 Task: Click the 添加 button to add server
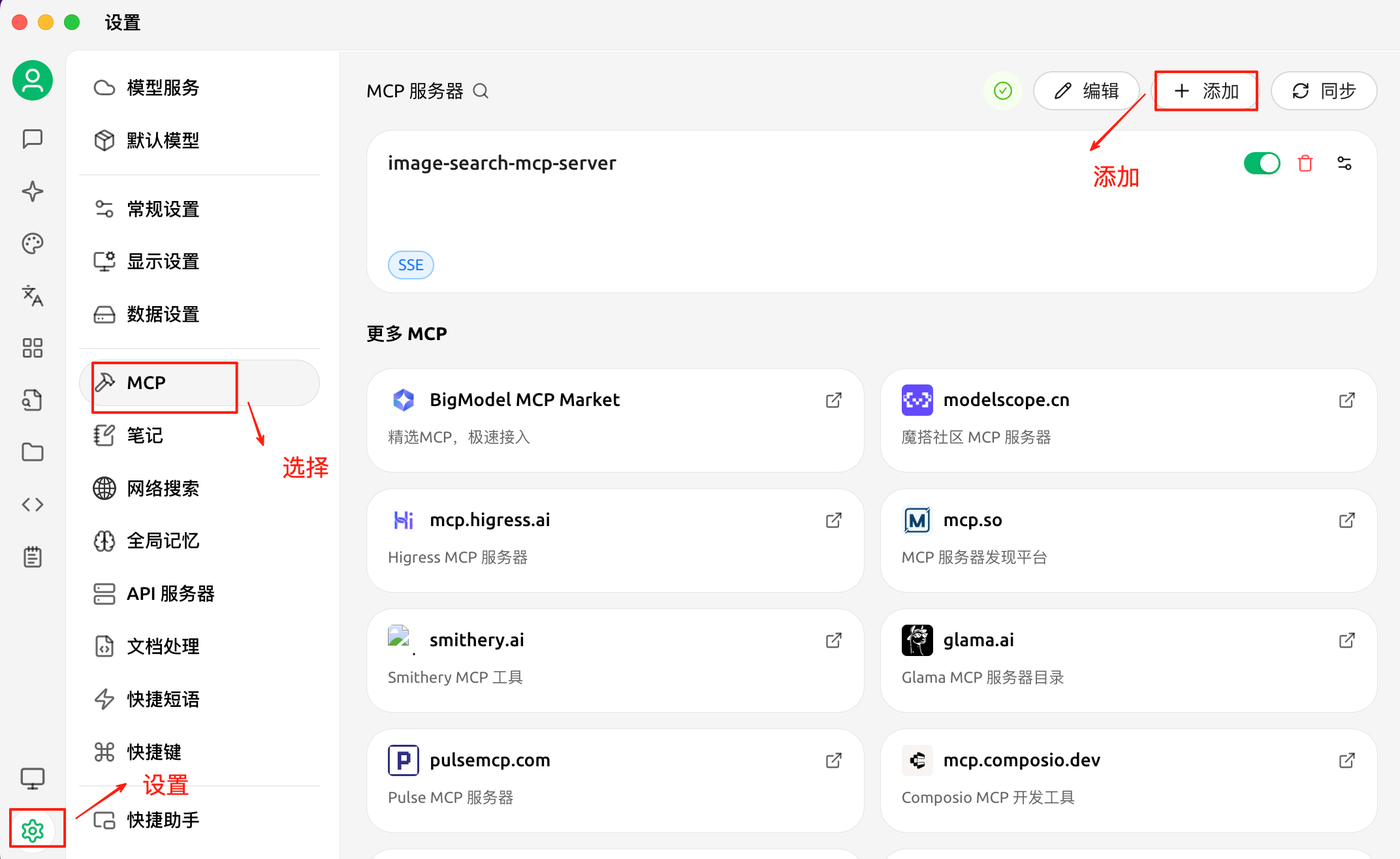[1205, 91]
